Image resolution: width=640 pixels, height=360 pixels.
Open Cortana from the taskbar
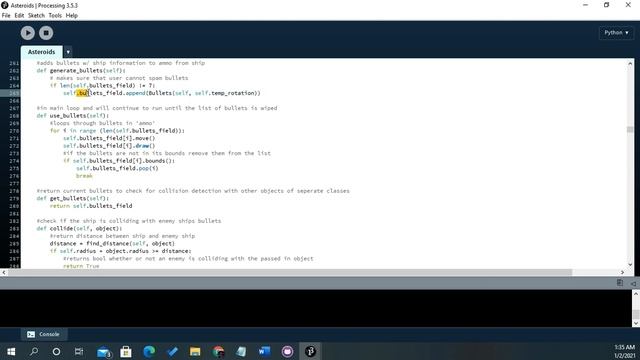[x=56, y=351]
